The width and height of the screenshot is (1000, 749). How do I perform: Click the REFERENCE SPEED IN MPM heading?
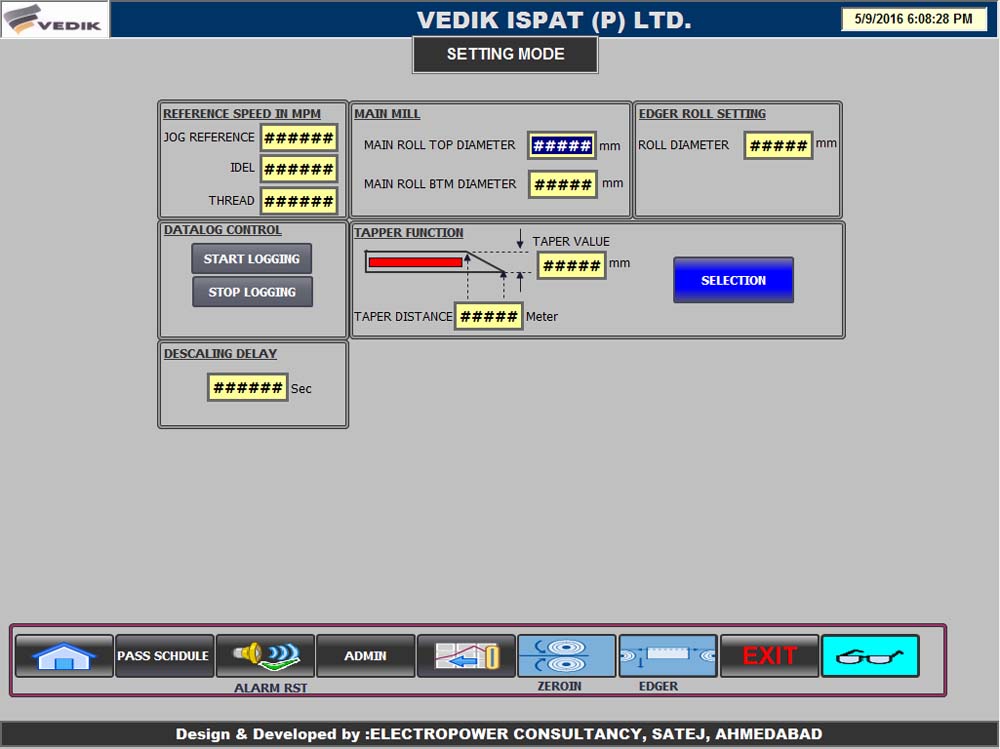pyautogui.click(x=242, y=114)
